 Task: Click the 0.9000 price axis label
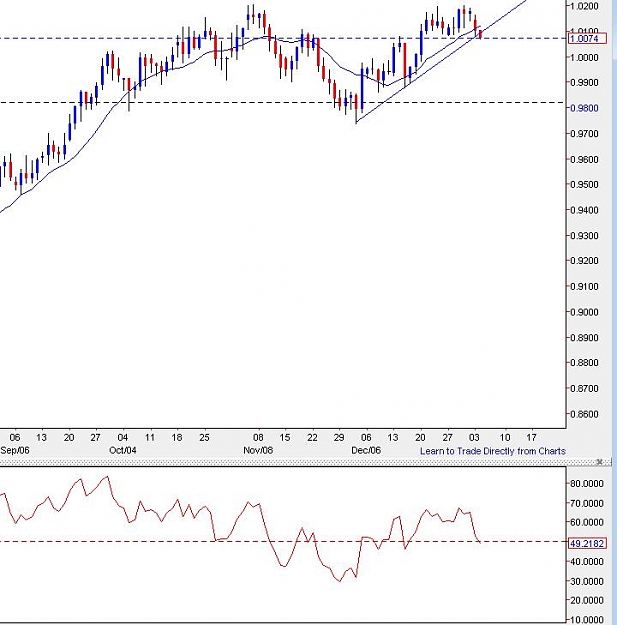pyautogui.click(x=584, y=312)
